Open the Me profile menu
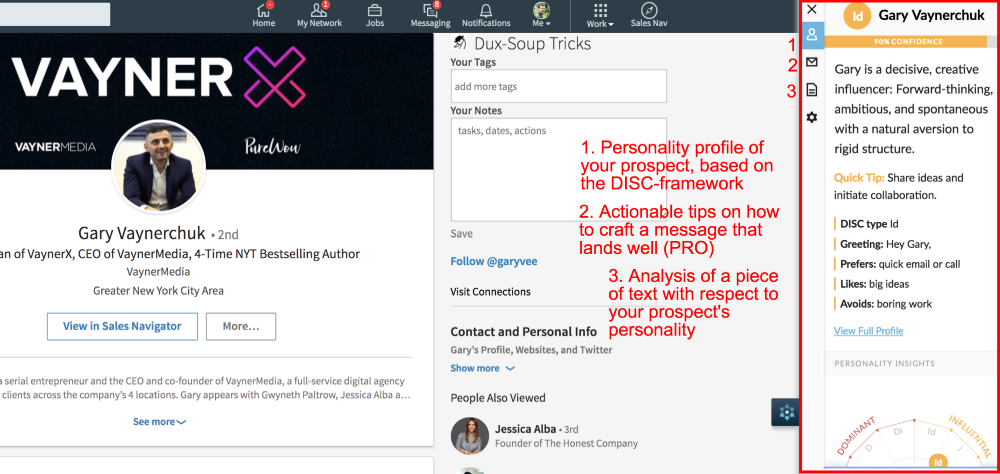The width and height of the screenshot is (1000, 474). click(541, 15)
